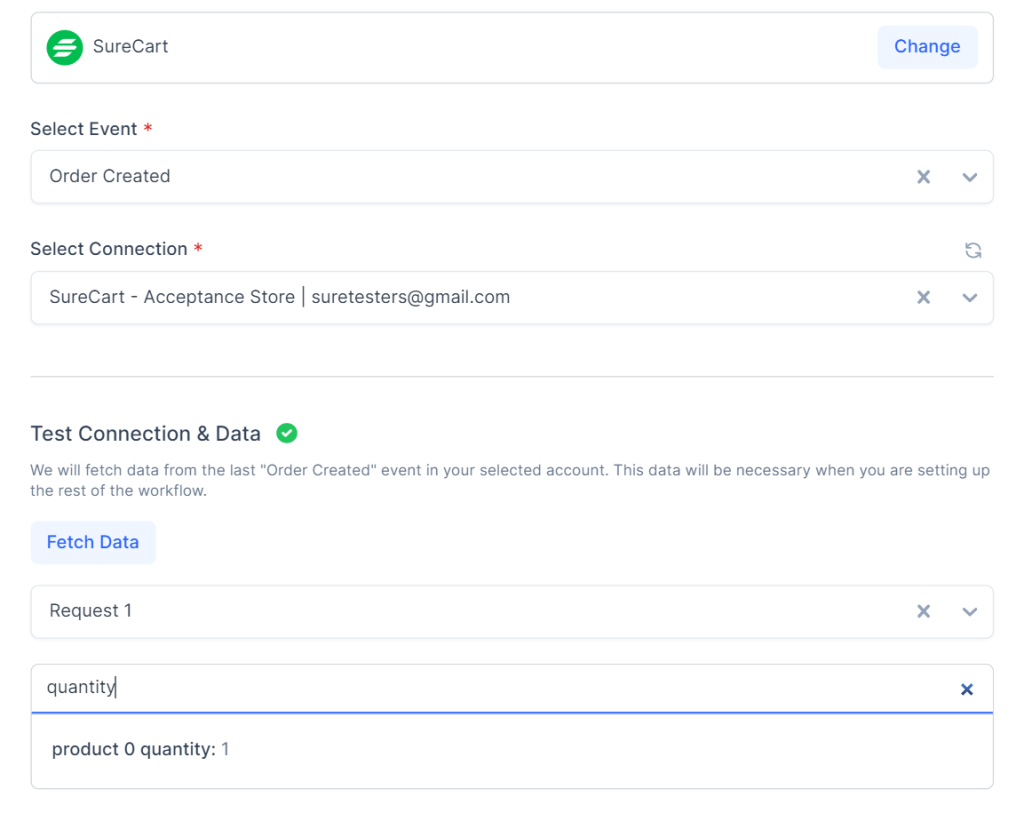Select the product 0 quantity result
This screenshot has height=813, width=1024.
click(141, 749)
